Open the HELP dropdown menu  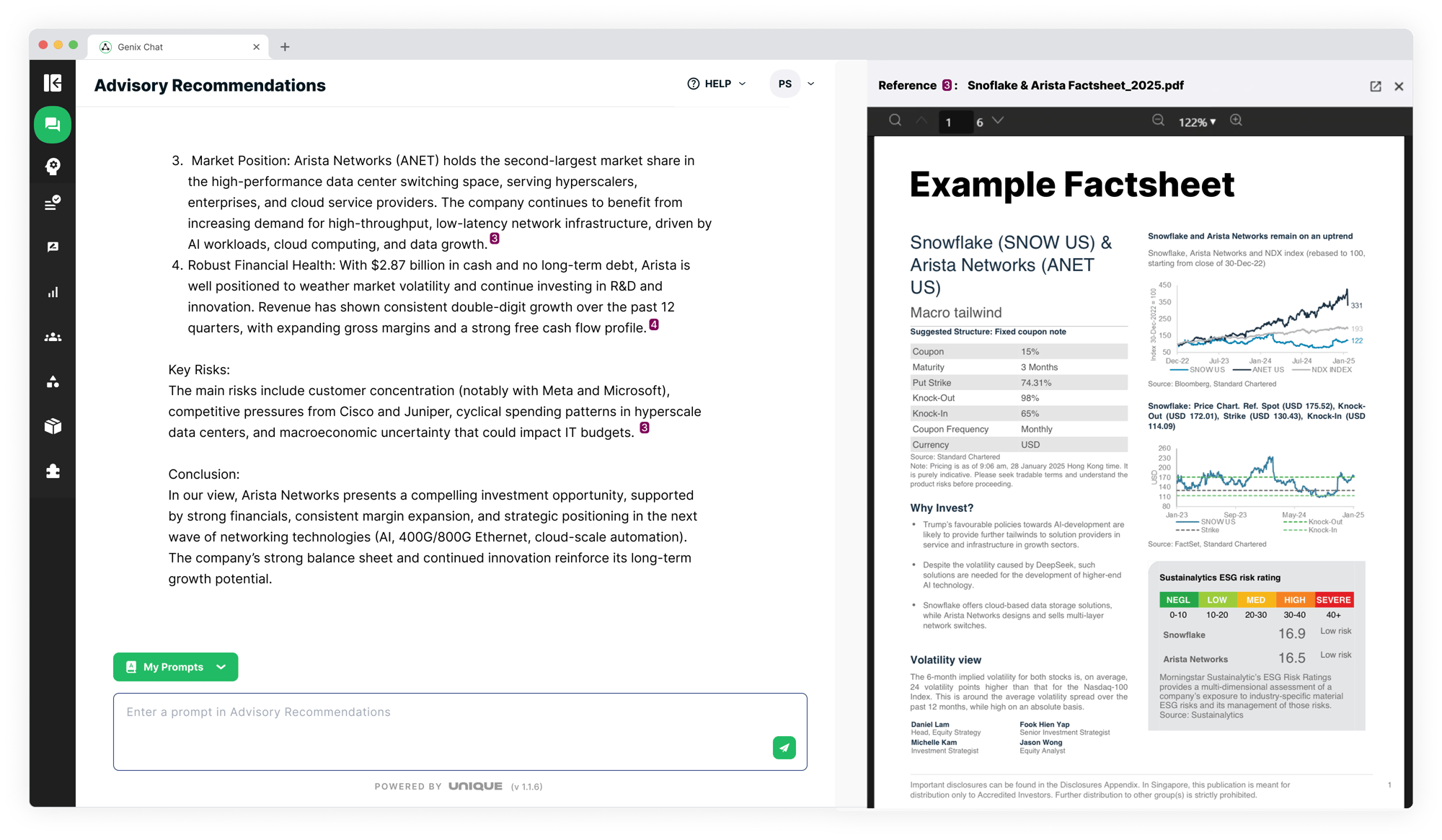[x=717, y=84]
